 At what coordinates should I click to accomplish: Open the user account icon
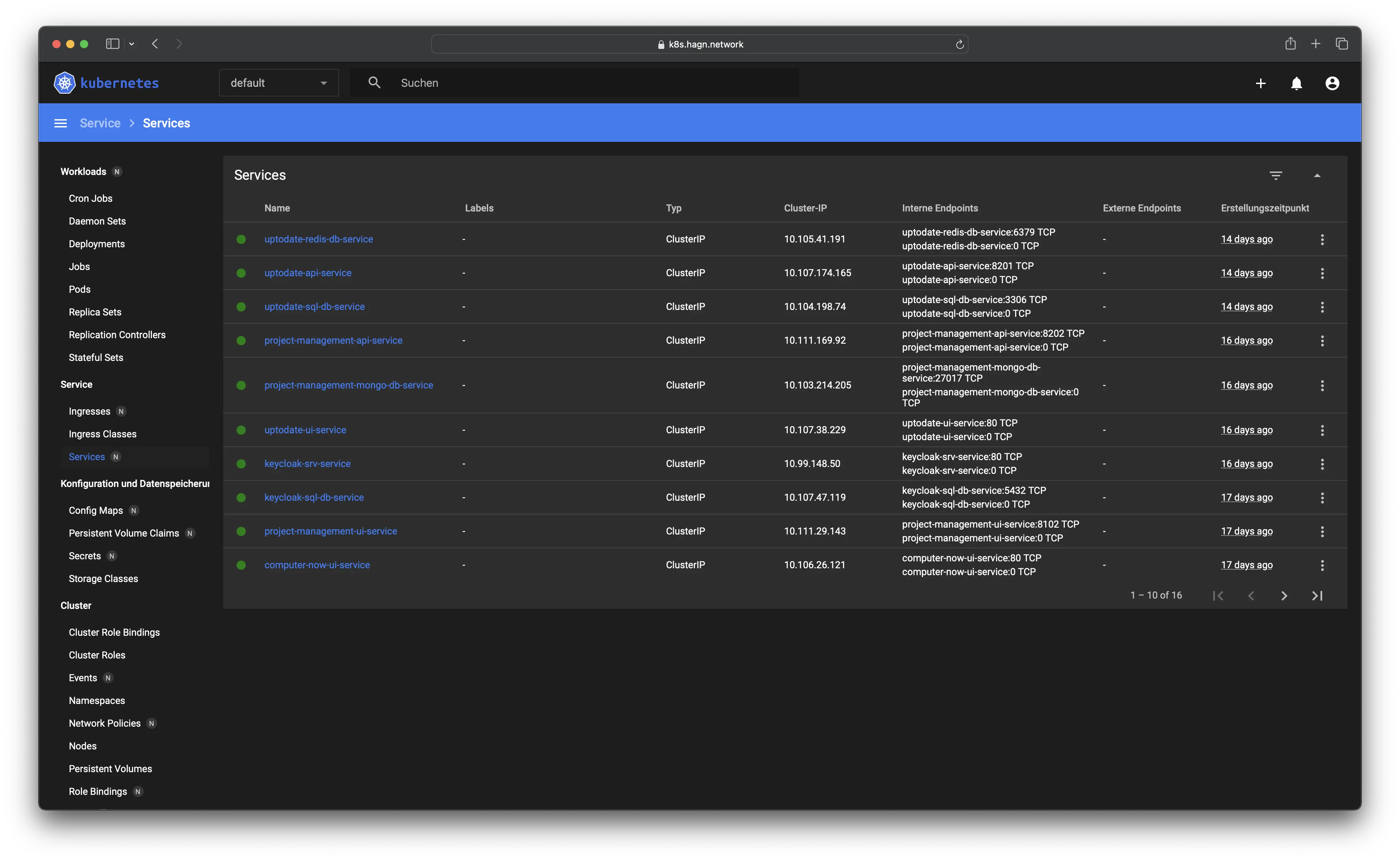[x=1332, y=84]
